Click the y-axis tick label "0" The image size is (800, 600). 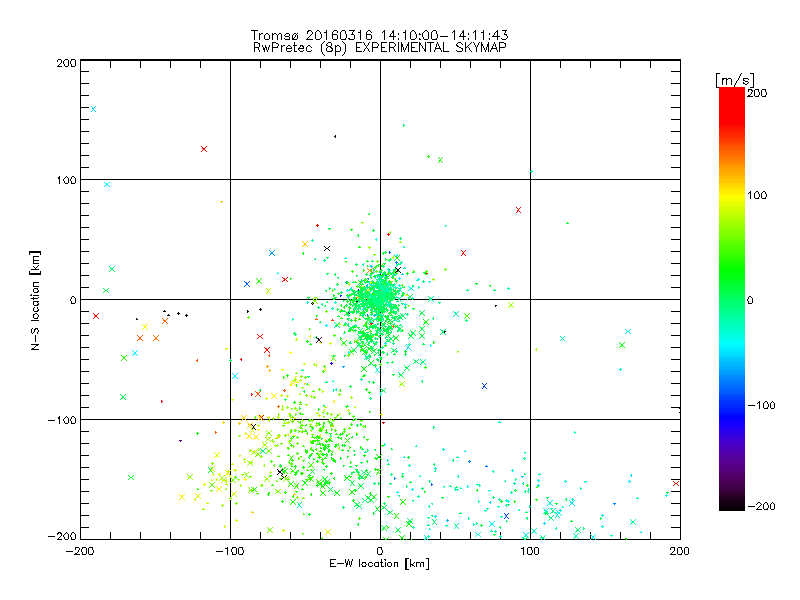[73, 300]
